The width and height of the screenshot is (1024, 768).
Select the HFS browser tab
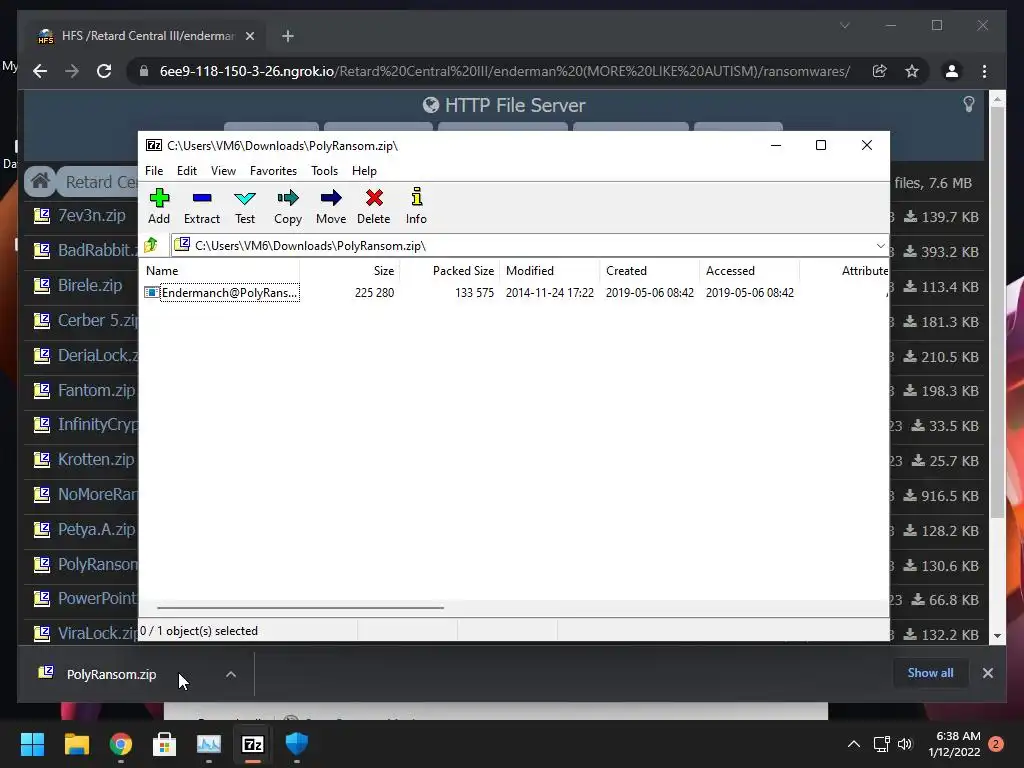coord(145,36)
